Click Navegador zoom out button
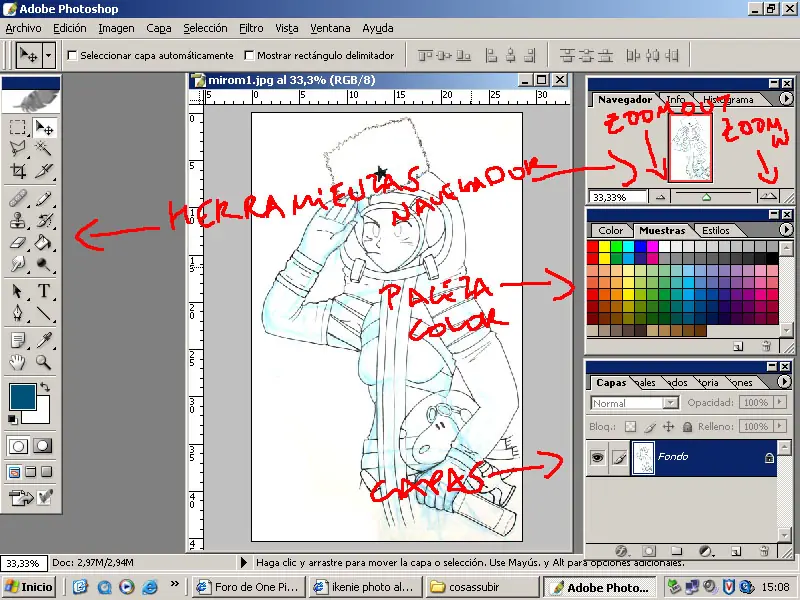This screenshot has height=600, width=800. [x=660, y=196]
